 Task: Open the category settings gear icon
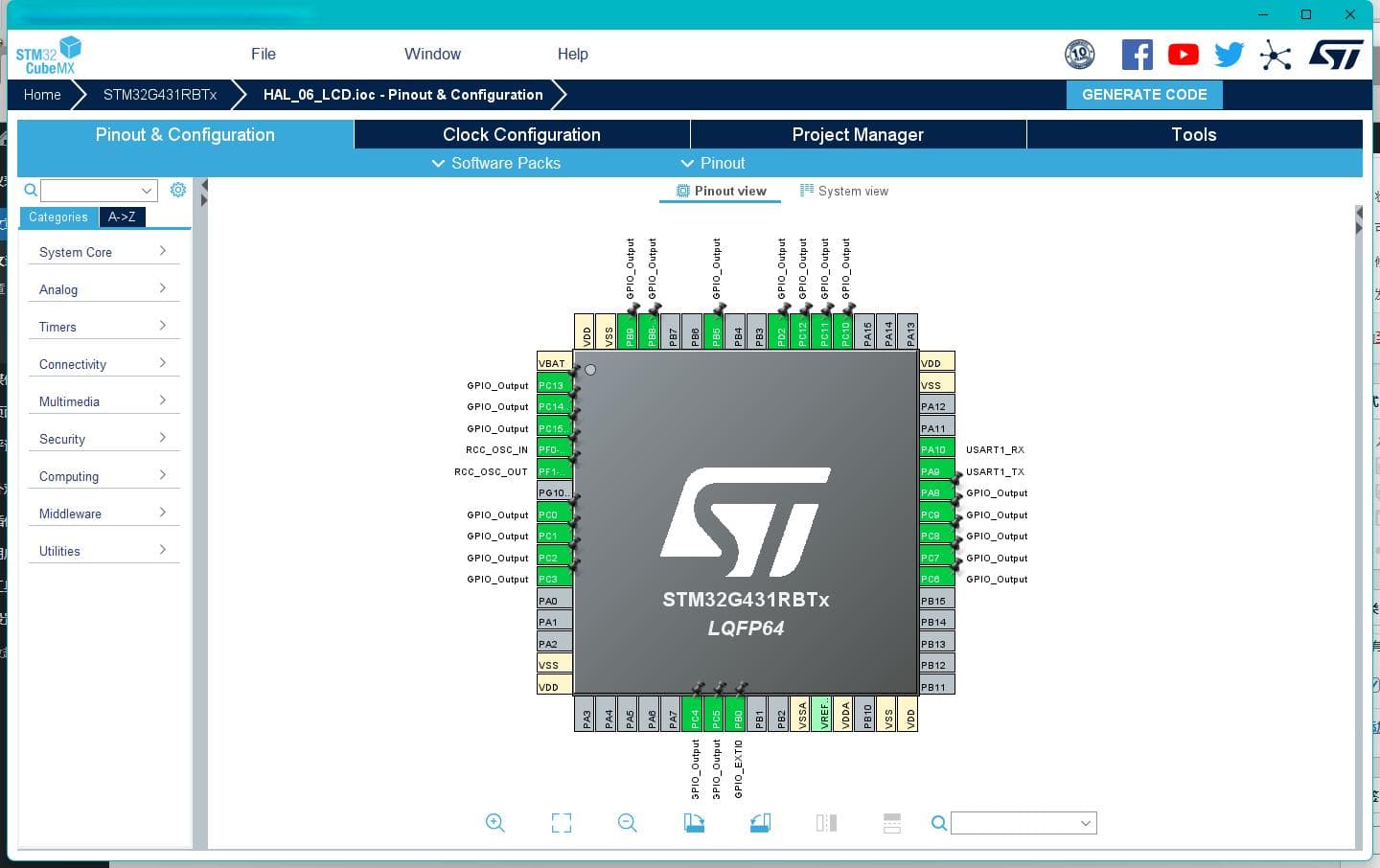(x=178, y=190)
